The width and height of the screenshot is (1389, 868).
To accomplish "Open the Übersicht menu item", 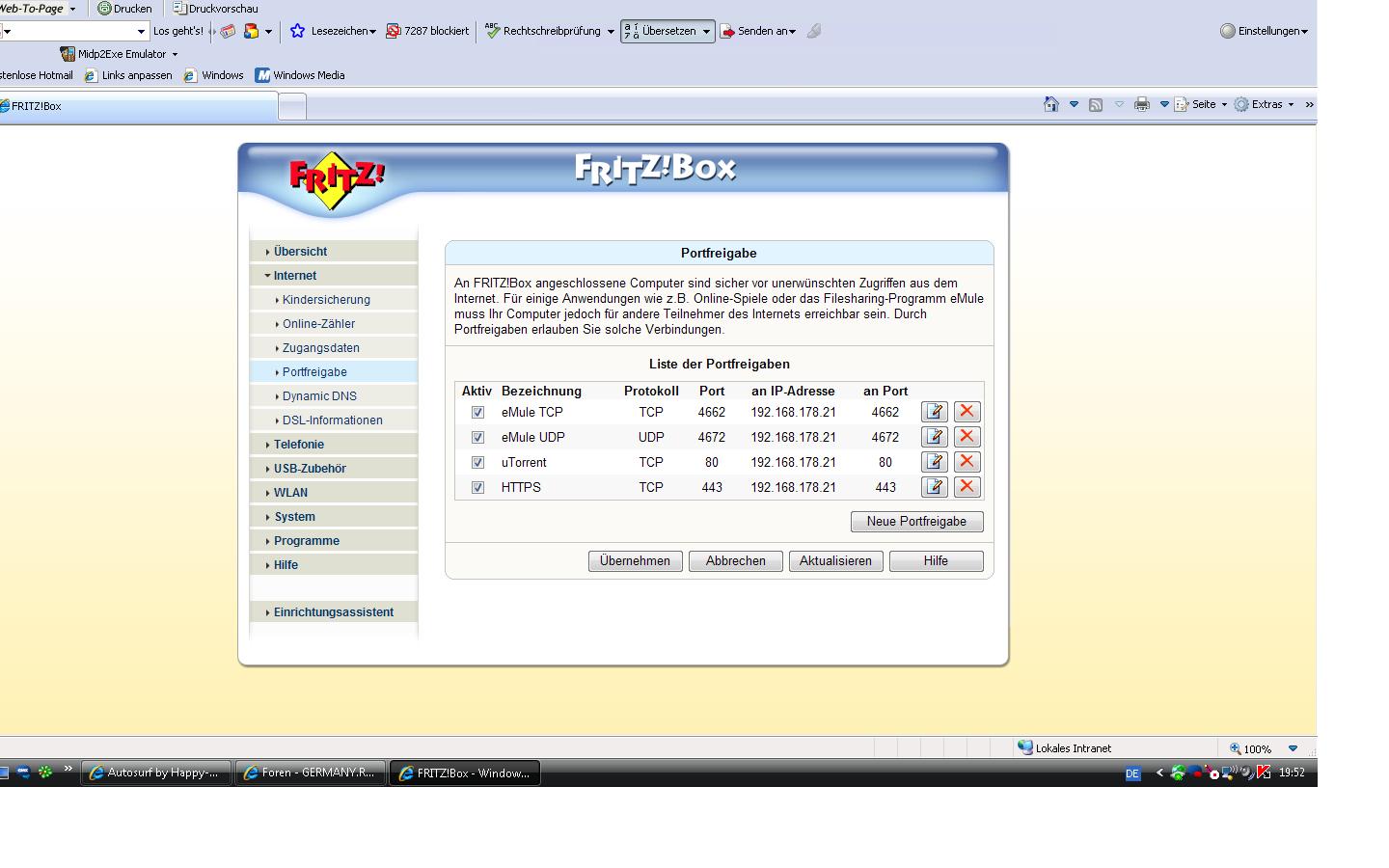I will (334, 251).
